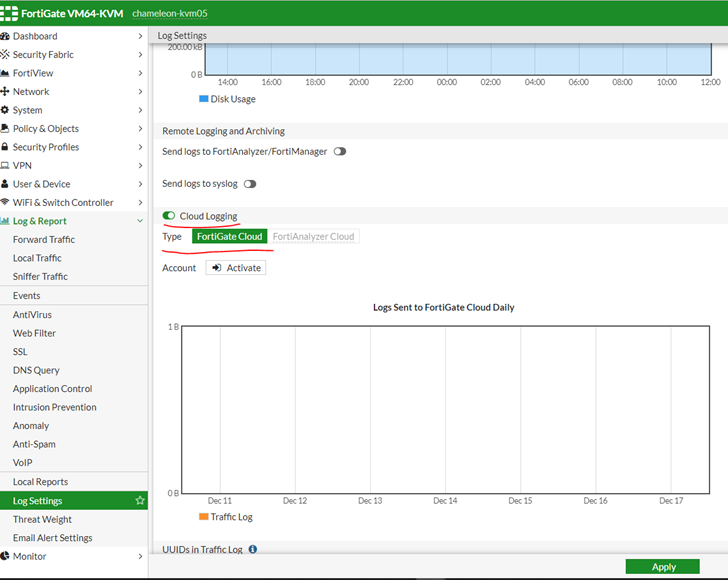Expand the Monitor section chevron

[140, 556]
